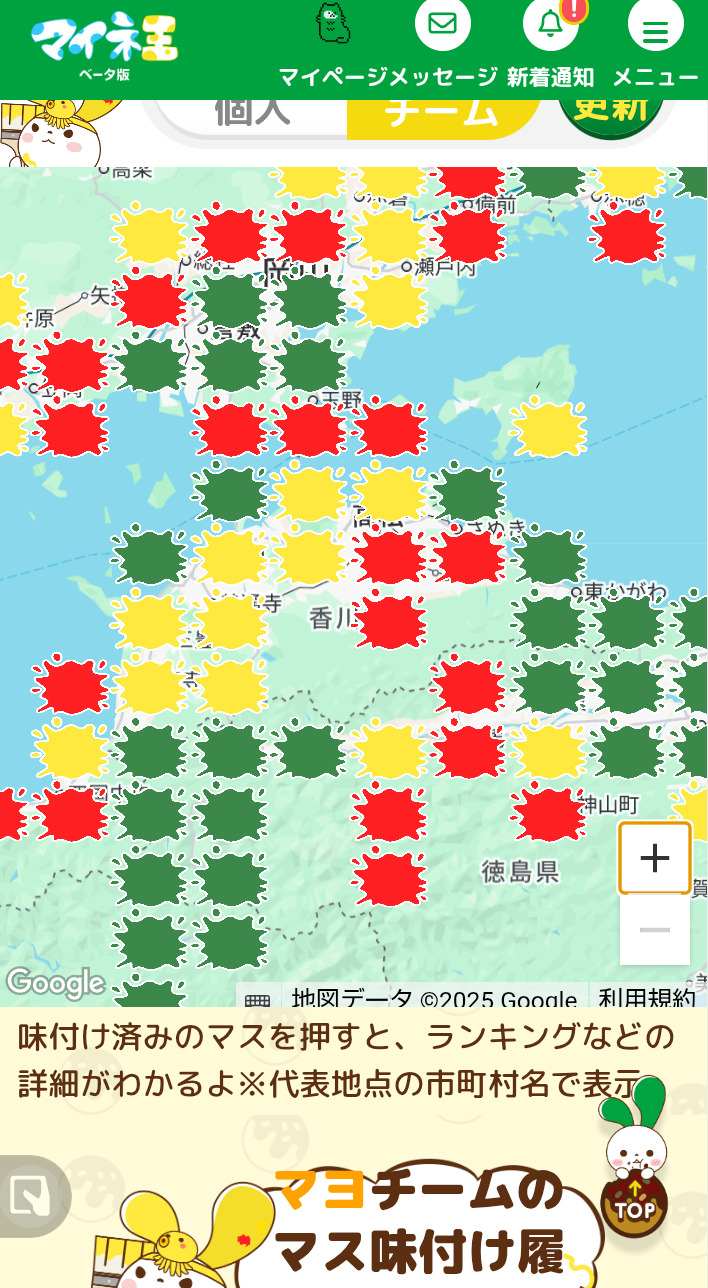Image resolution: width=708 pixels, height=1288 pixels.
Task: Select 地図データ ©2025 Google attribution text
Action: [x=434, y=999]
